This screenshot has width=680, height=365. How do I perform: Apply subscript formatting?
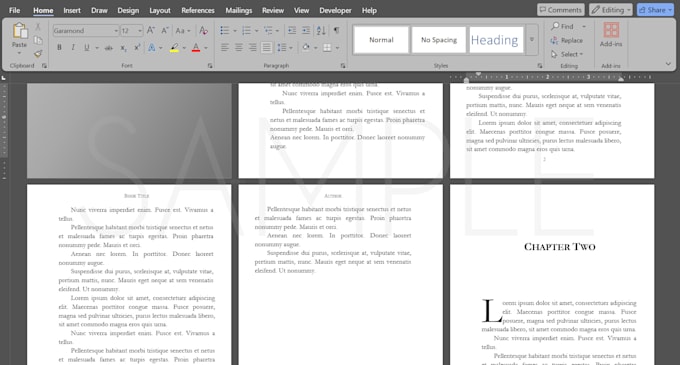(123, 48)
